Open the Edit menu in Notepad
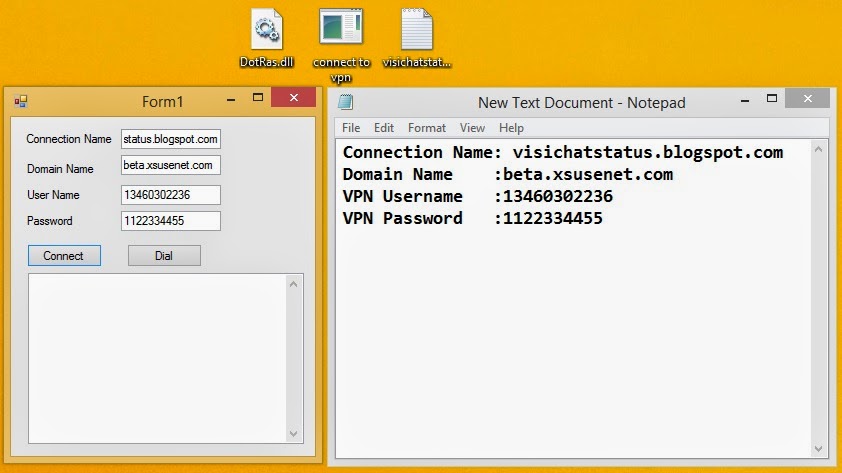 383,128
